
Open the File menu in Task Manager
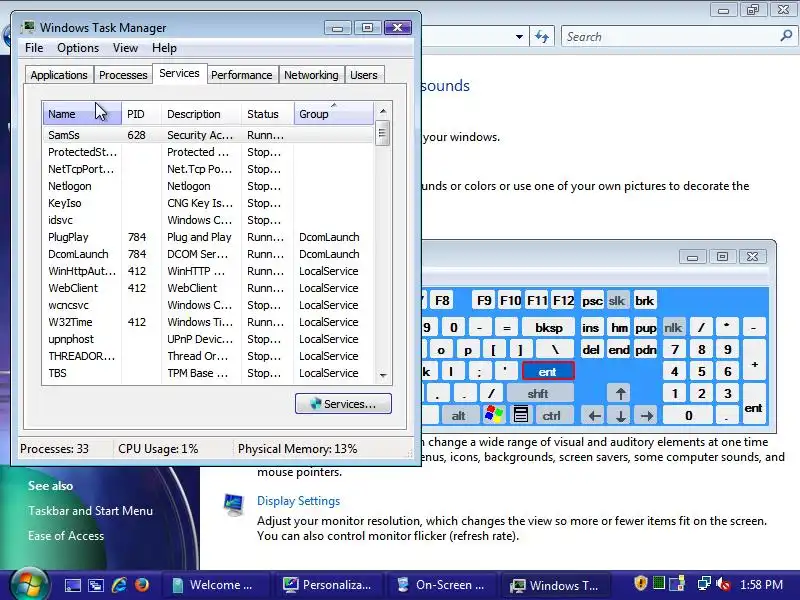click(34, 48)
